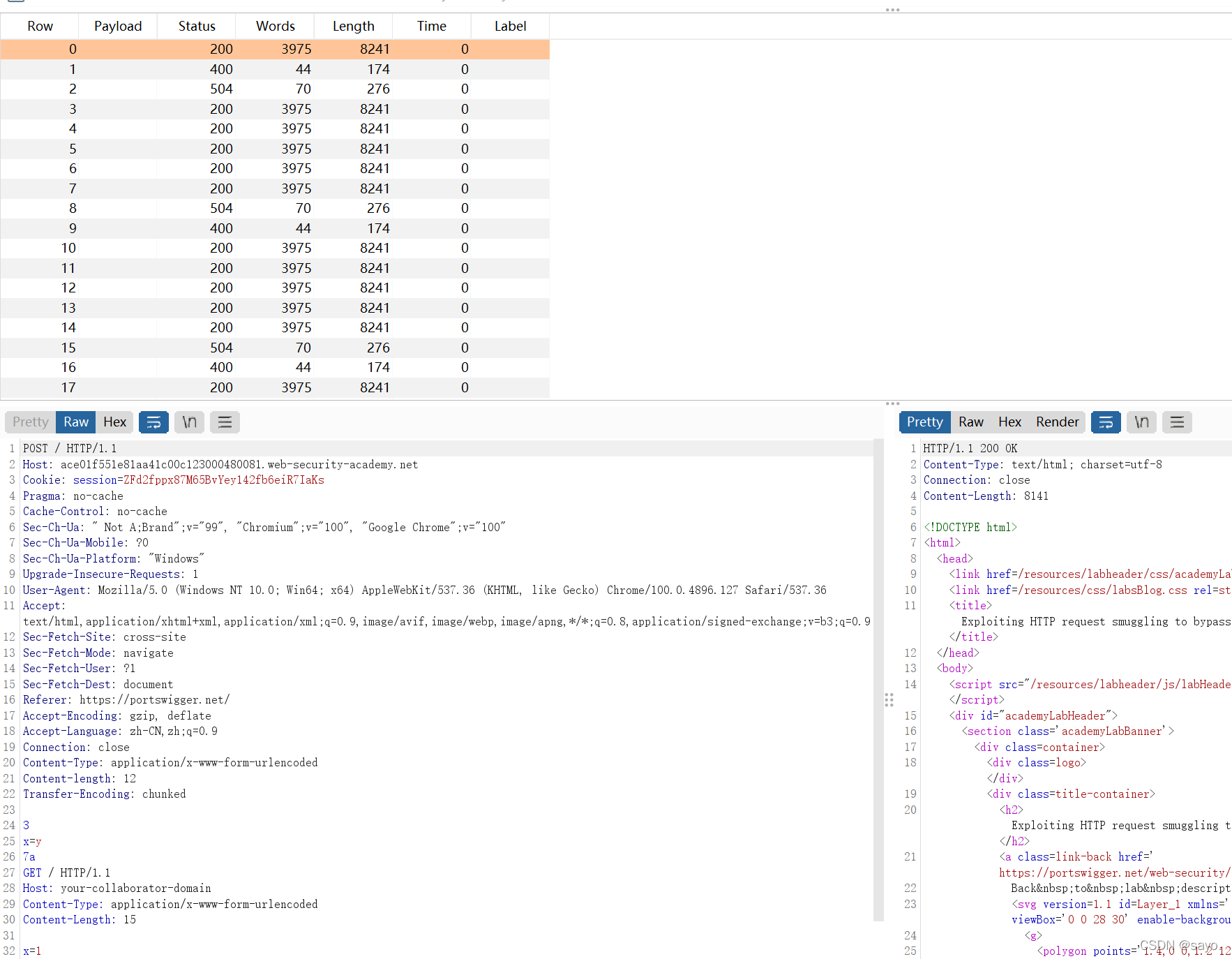Sort results by Time column header

(x=432, y=26)
